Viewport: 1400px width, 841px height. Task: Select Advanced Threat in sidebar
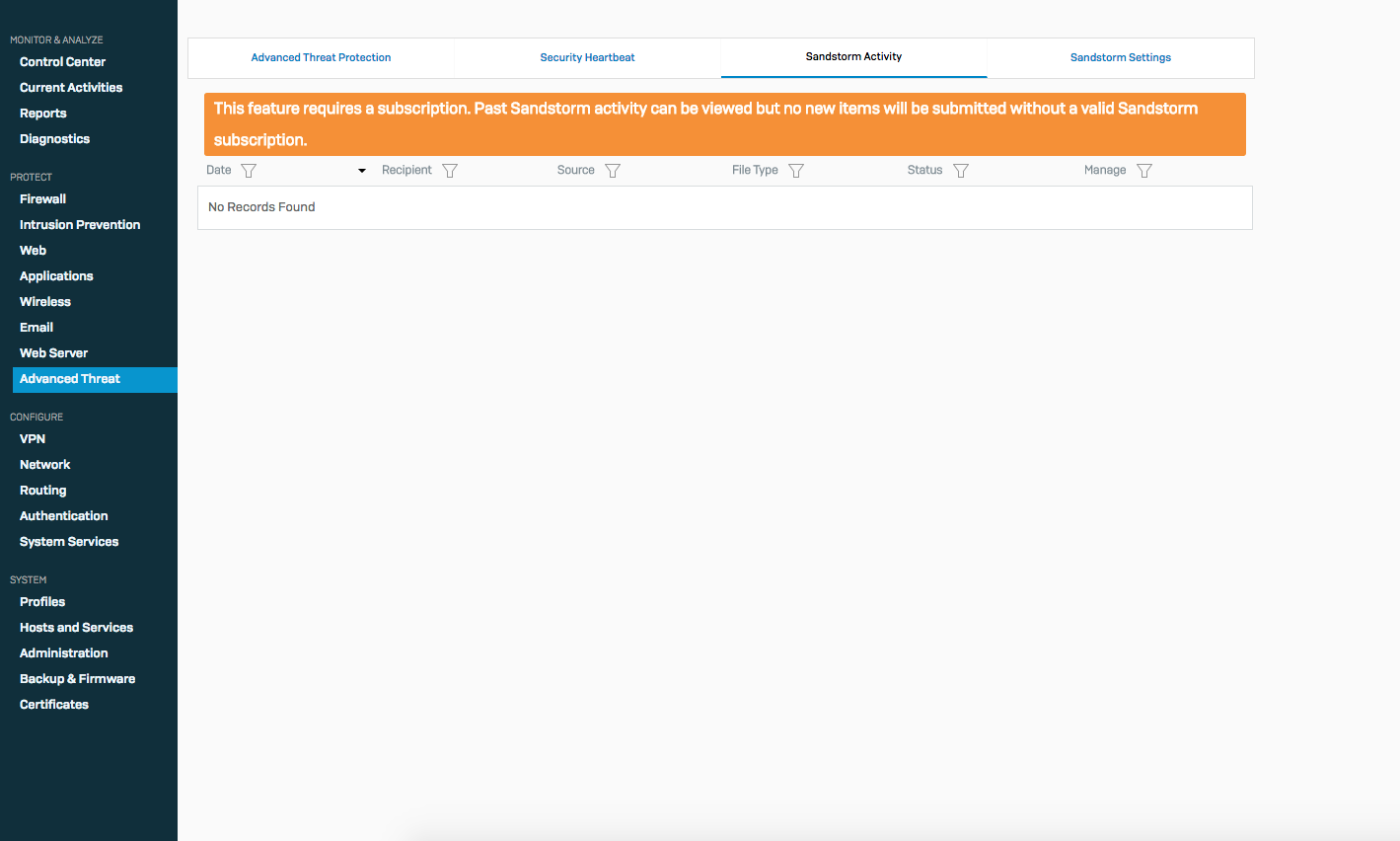coord(95,379)
